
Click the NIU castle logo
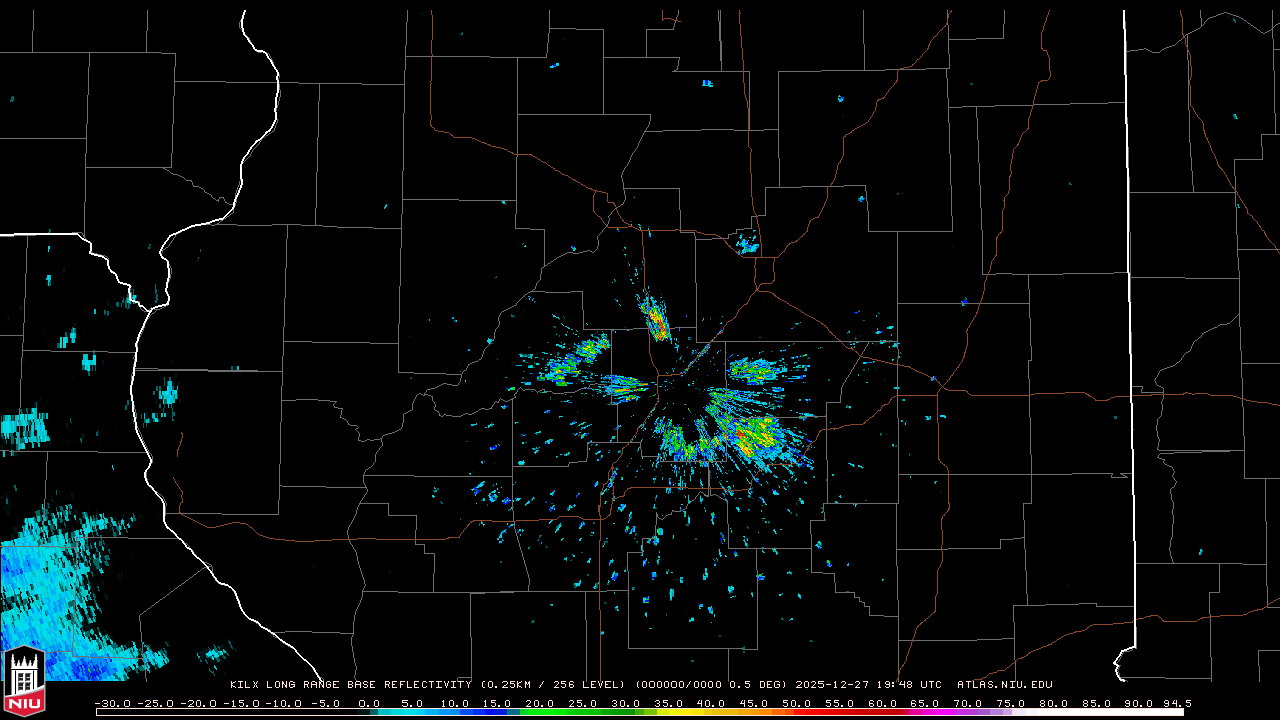(x=24, y=683)
